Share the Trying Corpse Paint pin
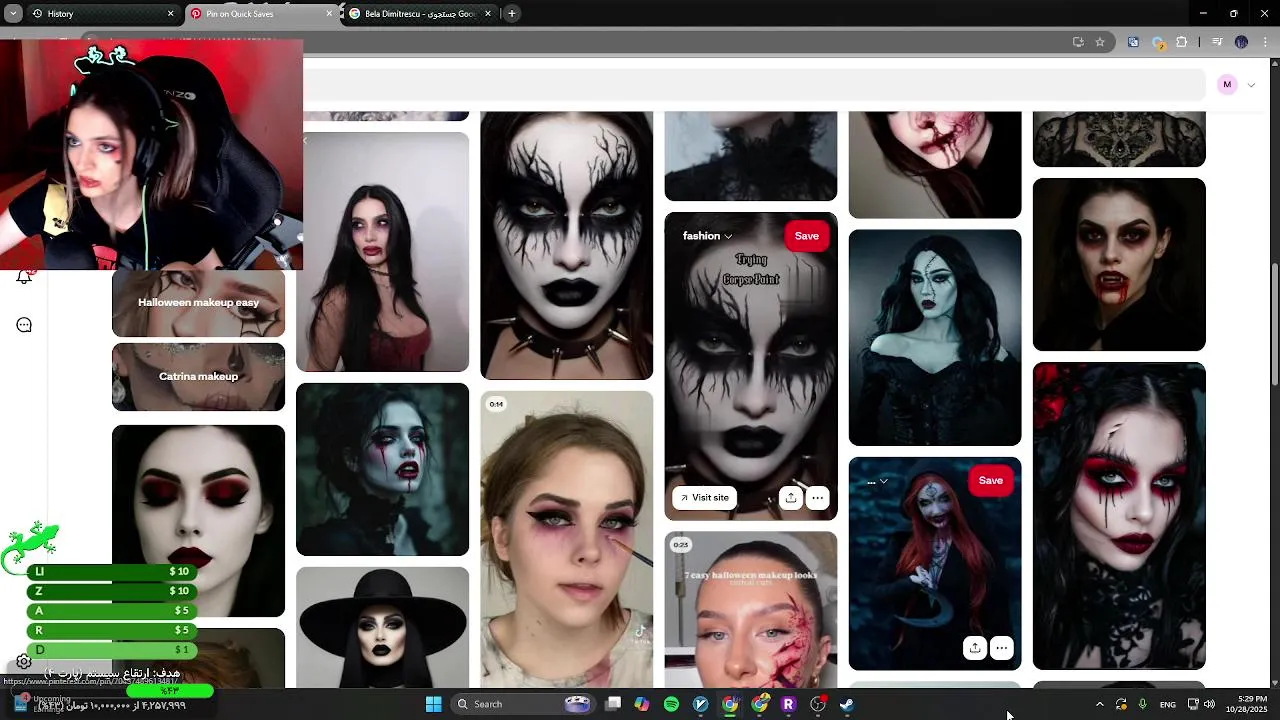Viewport: 1280px width, 720px height. click(x=791, y=497)
